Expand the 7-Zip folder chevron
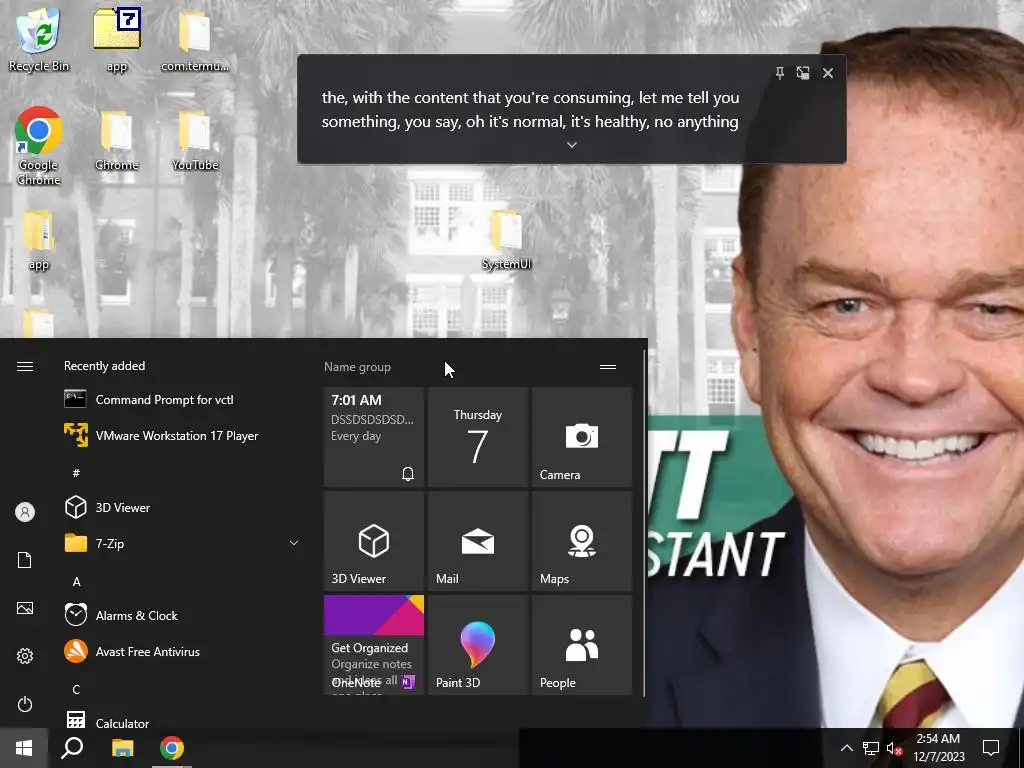 tap(294, 543)
